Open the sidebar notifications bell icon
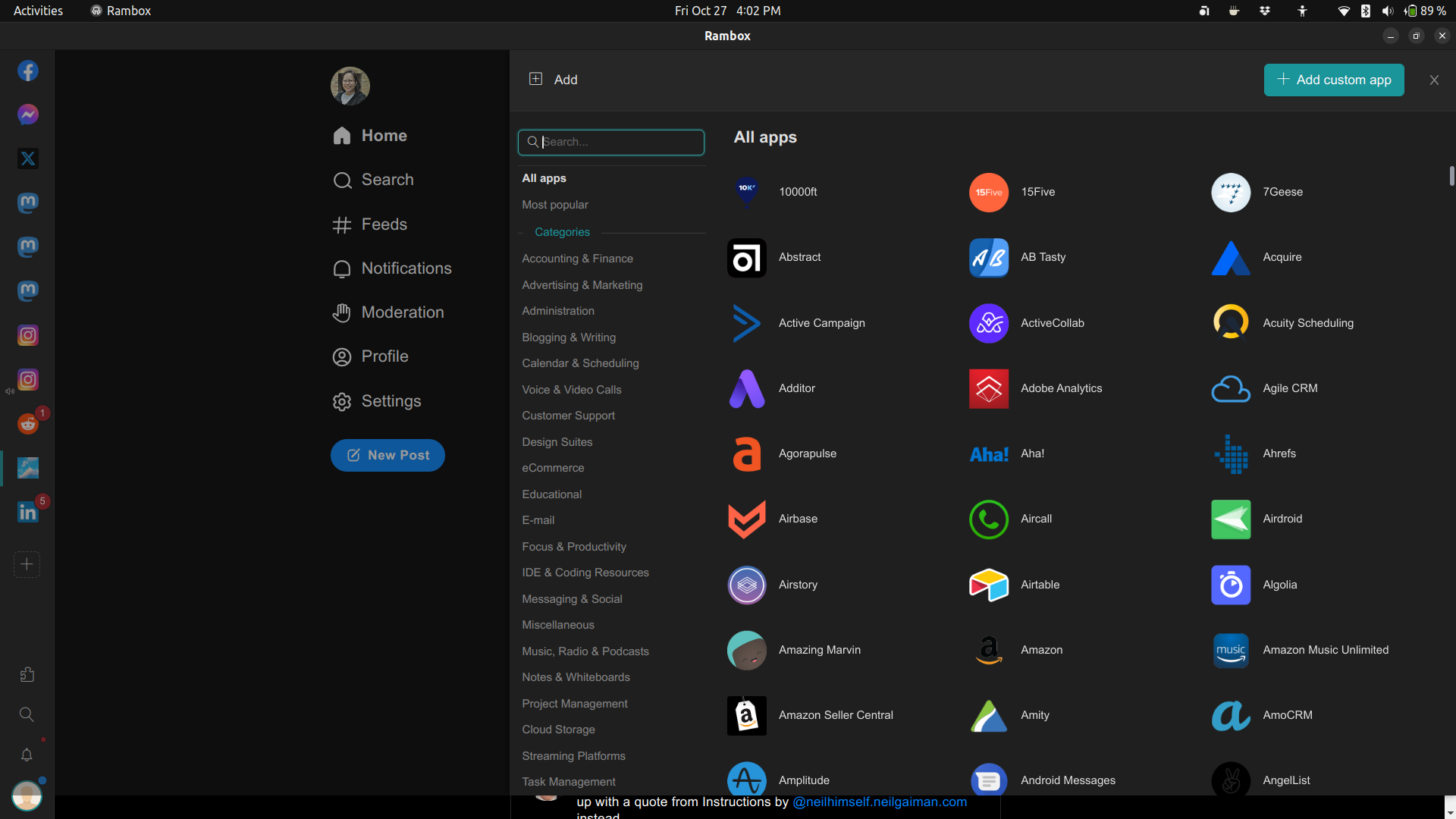Viewport: 1456px width, 819px height. click(27, 755)
